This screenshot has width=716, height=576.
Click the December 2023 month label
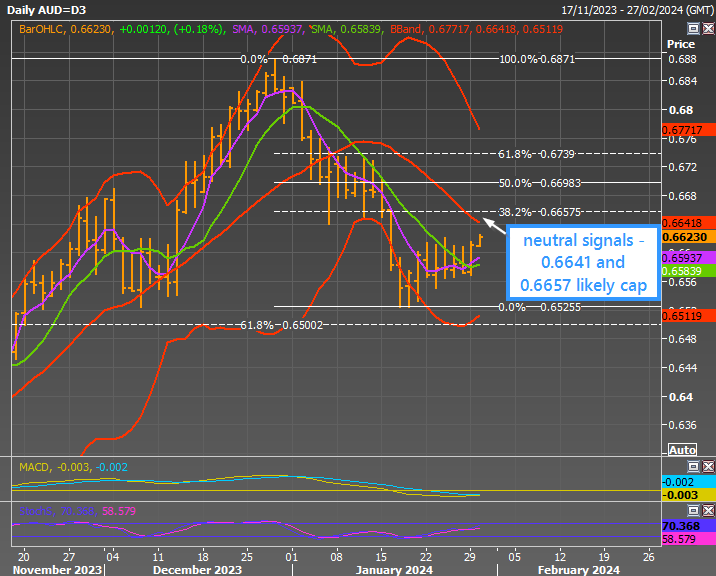[x=197, y=570]
